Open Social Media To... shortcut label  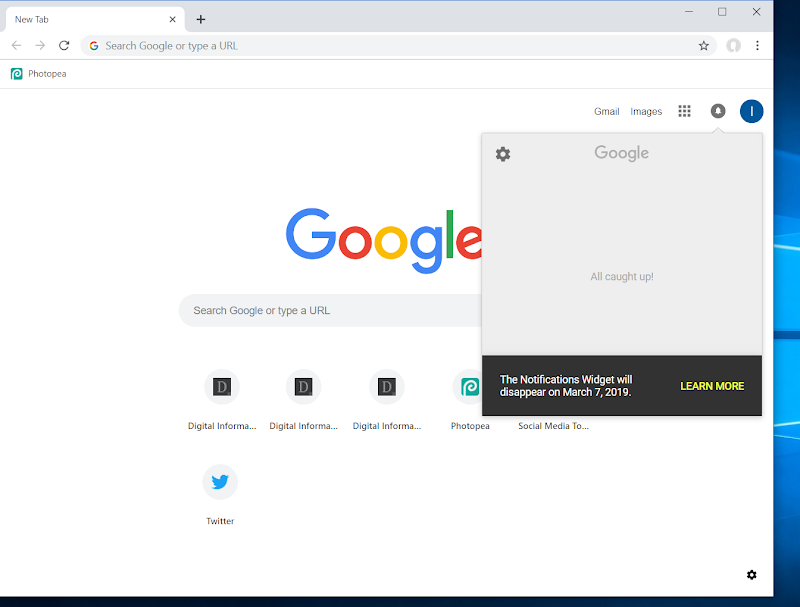[553, 426]
